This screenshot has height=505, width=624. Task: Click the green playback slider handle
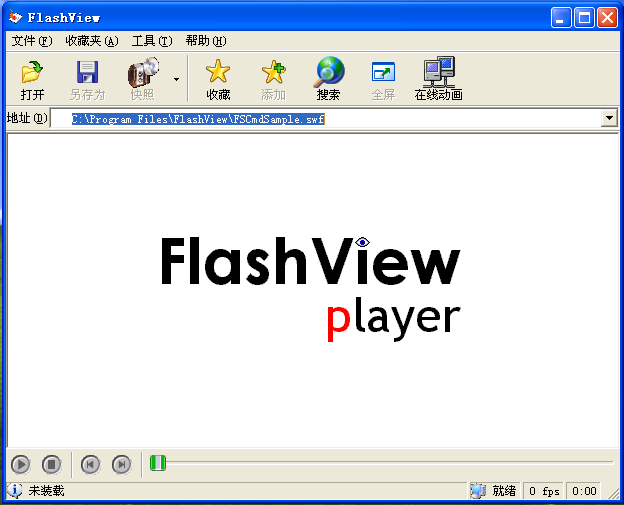158,463
